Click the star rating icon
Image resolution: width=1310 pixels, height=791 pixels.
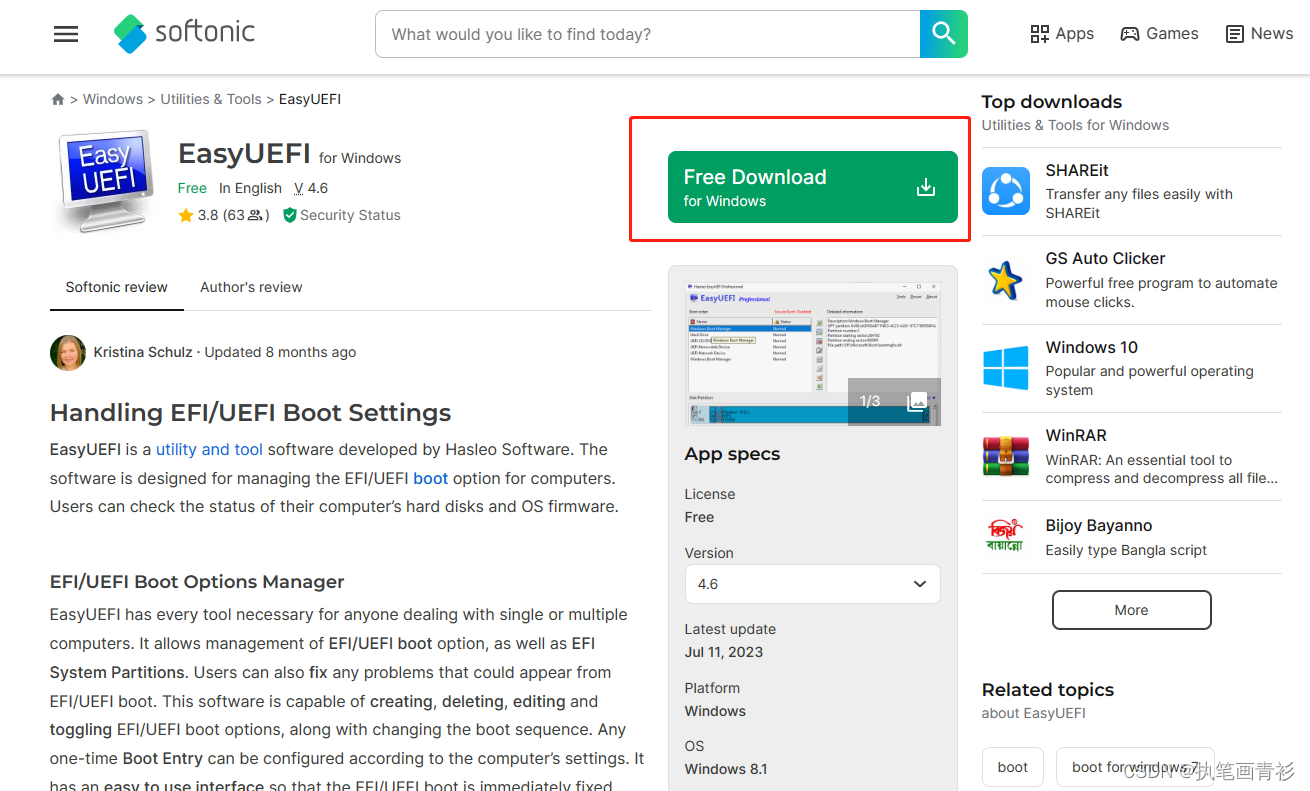click(185, 215)
